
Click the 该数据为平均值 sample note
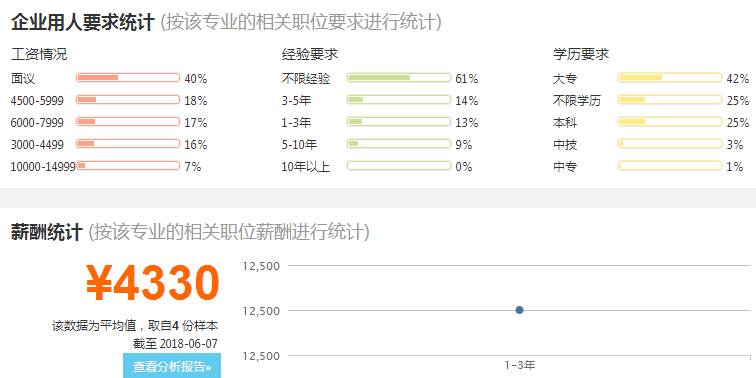[135, 325]
